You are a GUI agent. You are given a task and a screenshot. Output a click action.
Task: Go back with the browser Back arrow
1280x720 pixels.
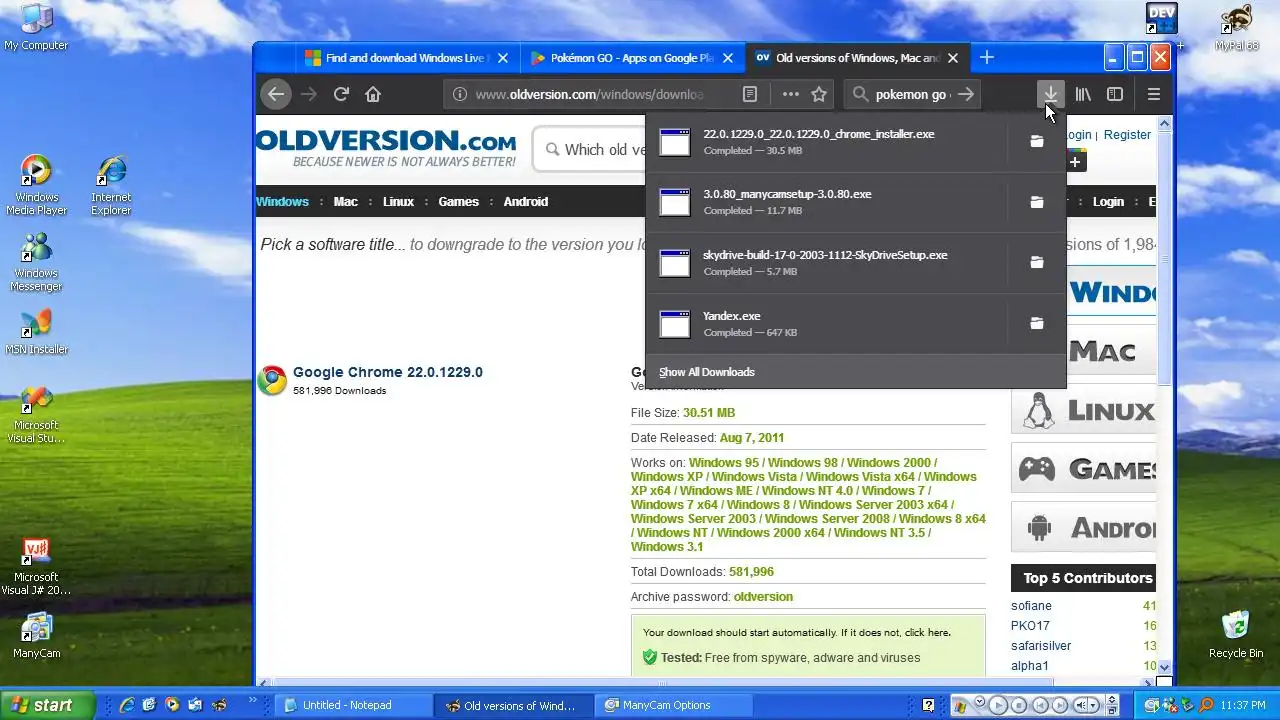coord(276,94)
